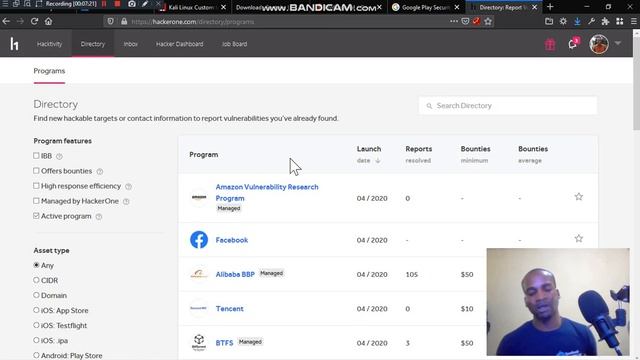The image size is (640, 360).
Task: Open the notifications bell icon
Action: pos(572,44)
